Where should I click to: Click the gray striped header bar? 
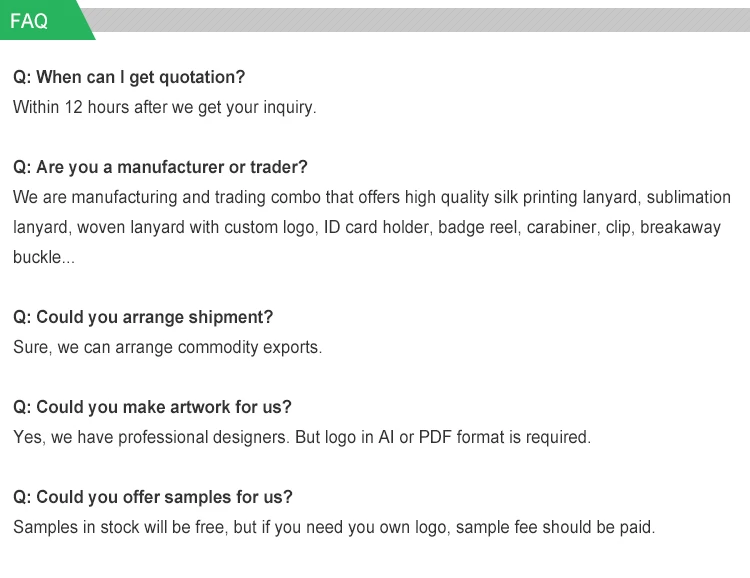(x=420, y=20)
